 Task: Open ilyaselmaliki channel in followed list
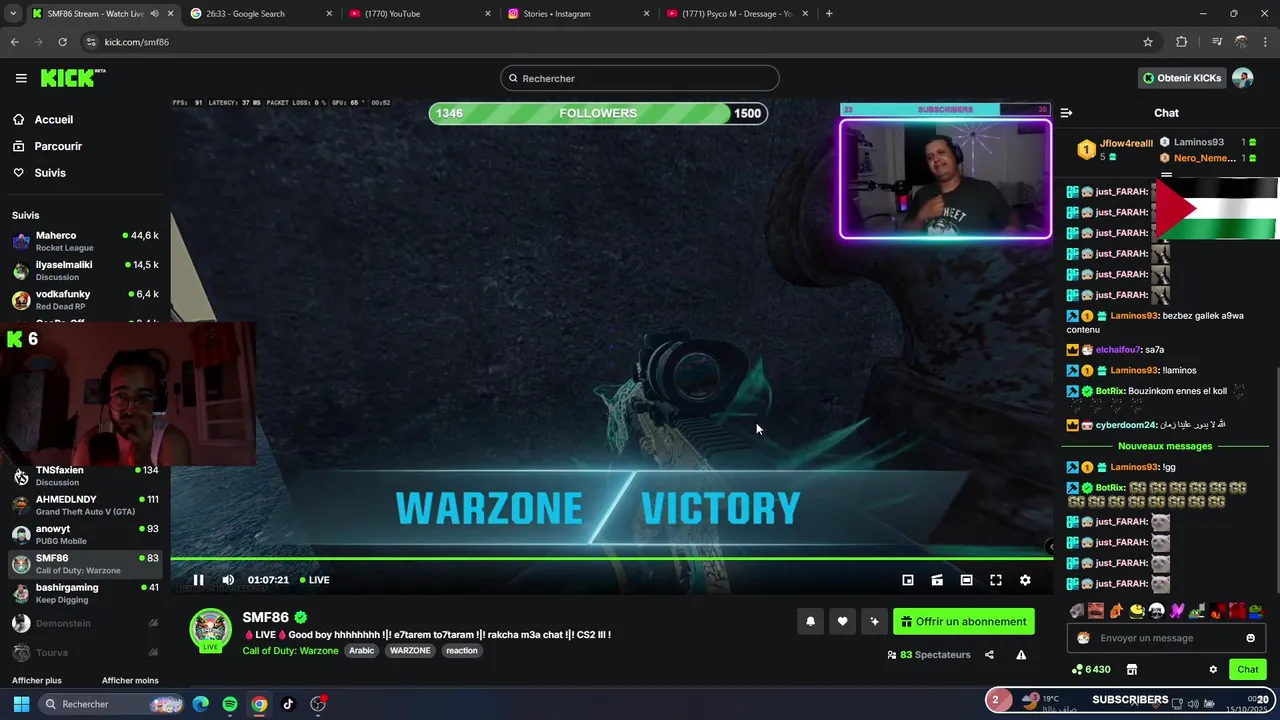(x=85, y=271)
